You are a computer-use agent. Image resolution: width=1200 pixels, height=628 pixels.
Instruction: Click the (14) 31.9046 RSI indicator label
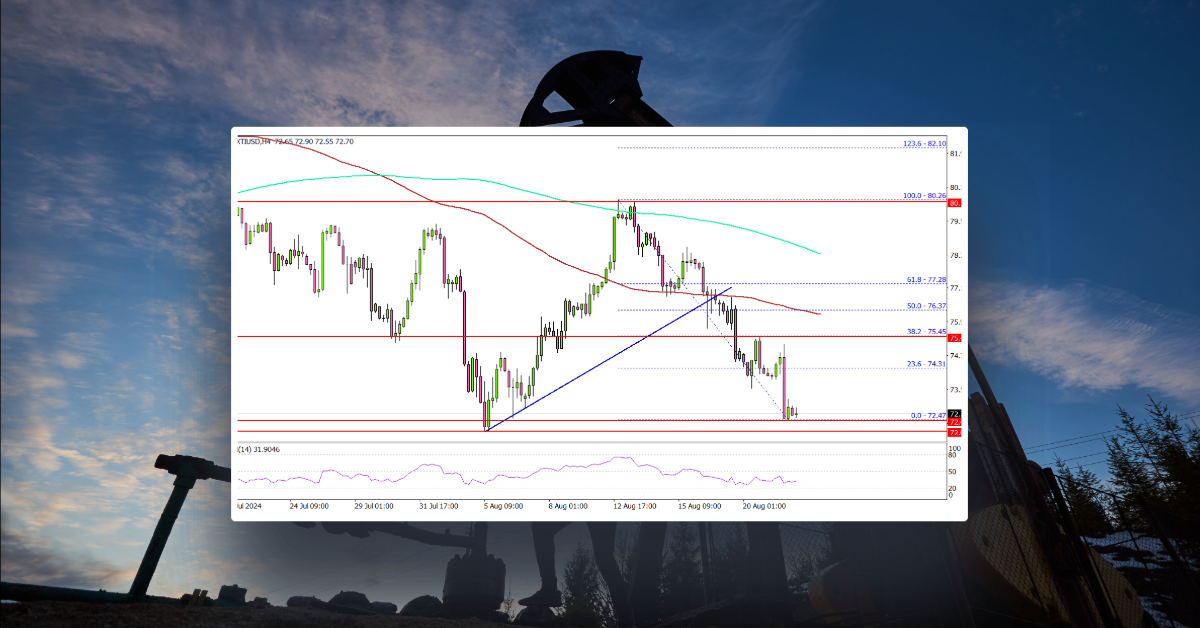coord(258,450)
